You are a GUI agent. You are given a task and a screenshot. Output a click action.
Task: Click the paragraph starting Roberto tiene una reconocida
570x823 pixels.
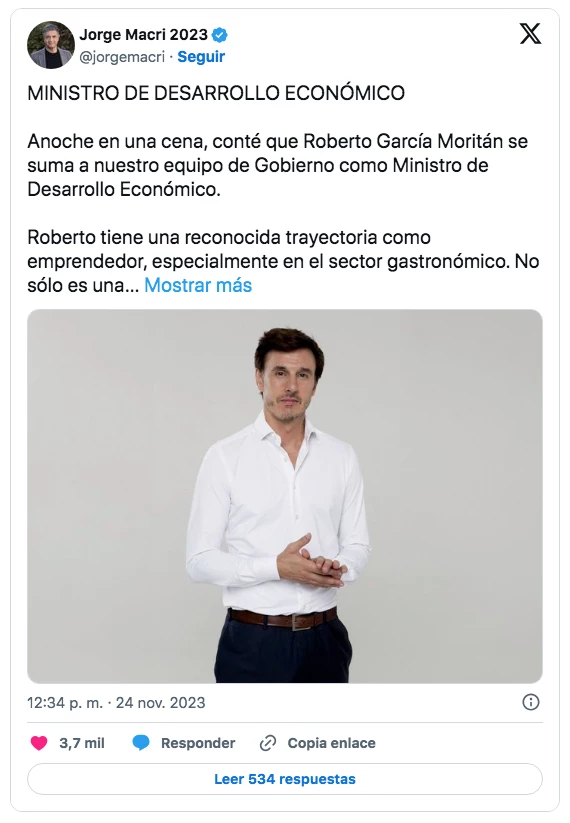[283, 261]
